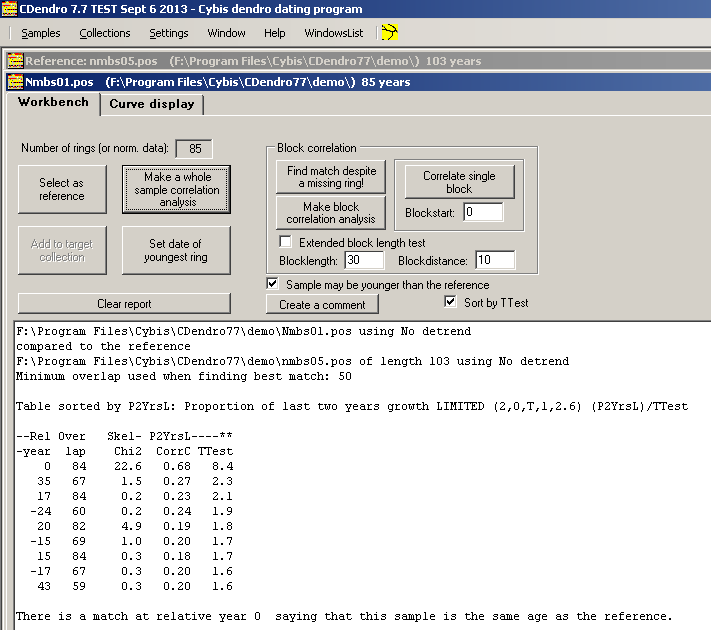Toggle the Sort by TTest checkbox

tap(450, 302)
